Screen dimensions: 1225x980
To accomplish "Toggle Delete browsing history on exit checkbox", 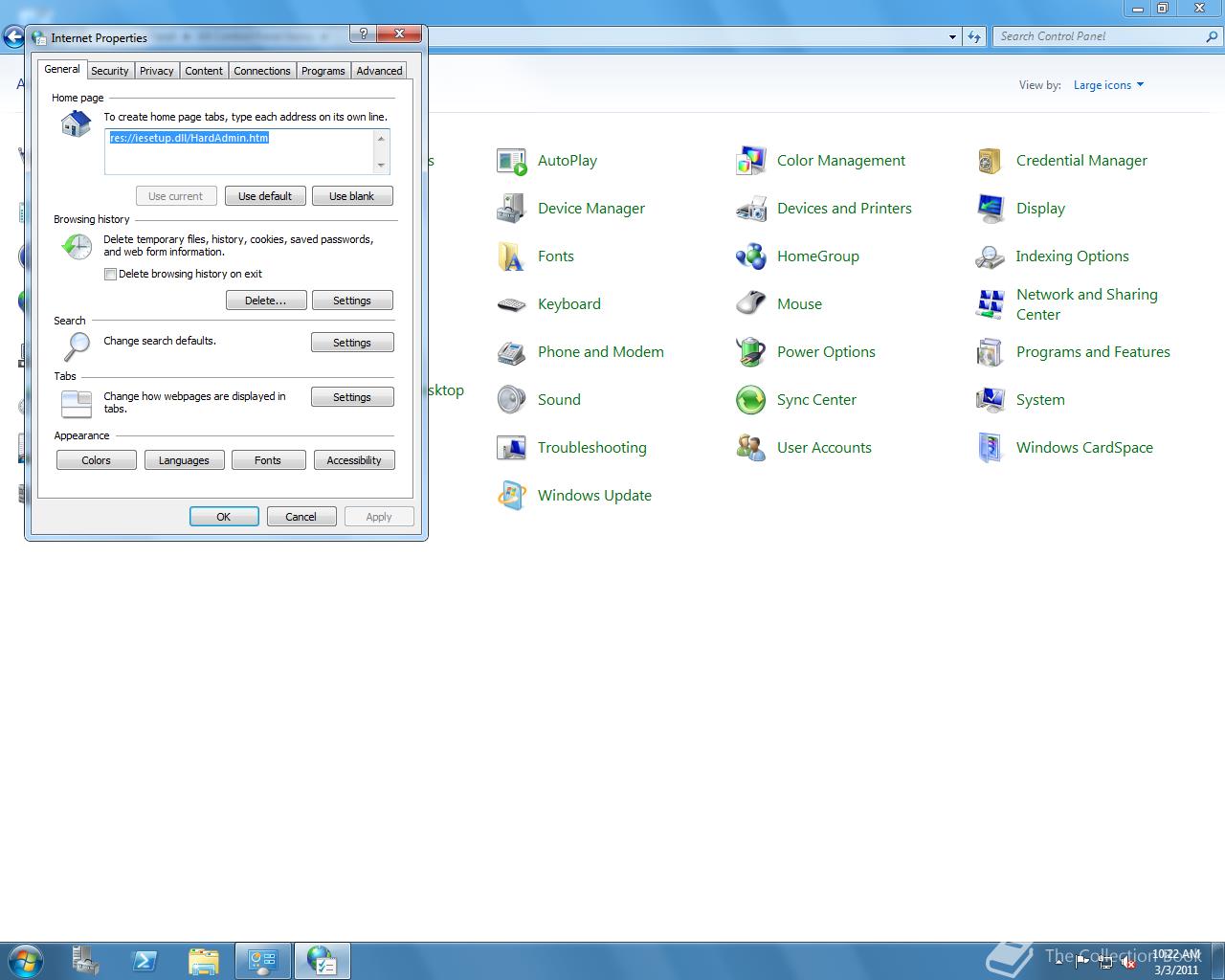I will pyautogui.click(x=110, y=274).
